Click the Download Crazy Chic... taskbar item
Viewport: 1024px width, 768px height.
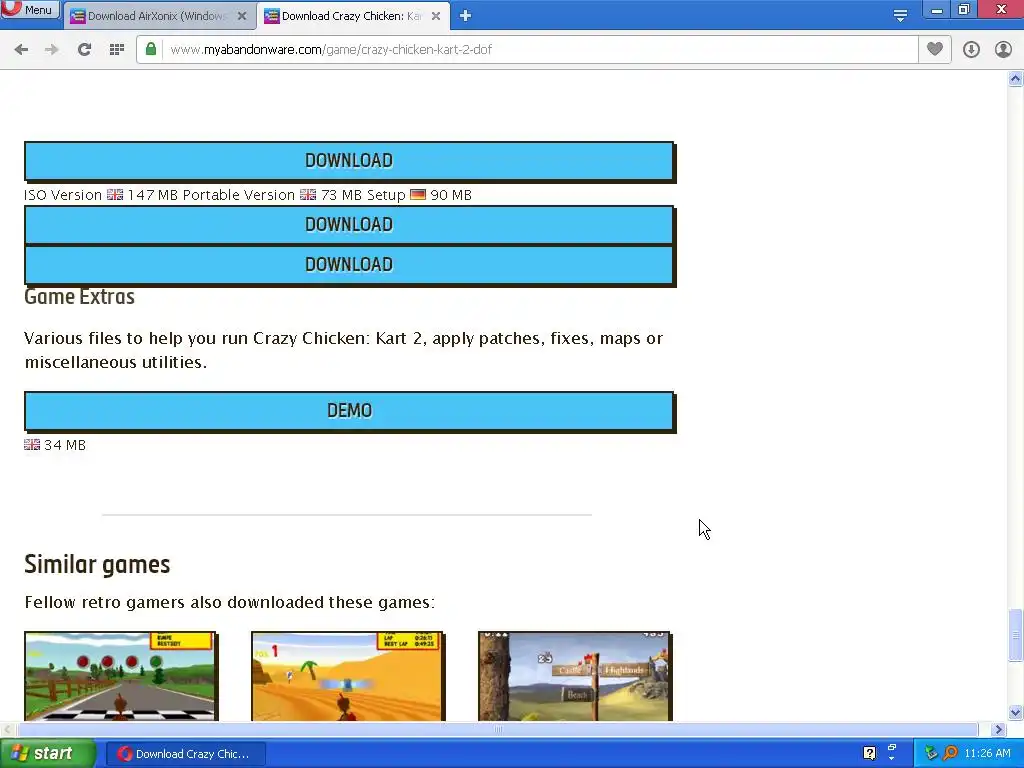(x=185, y=754)
